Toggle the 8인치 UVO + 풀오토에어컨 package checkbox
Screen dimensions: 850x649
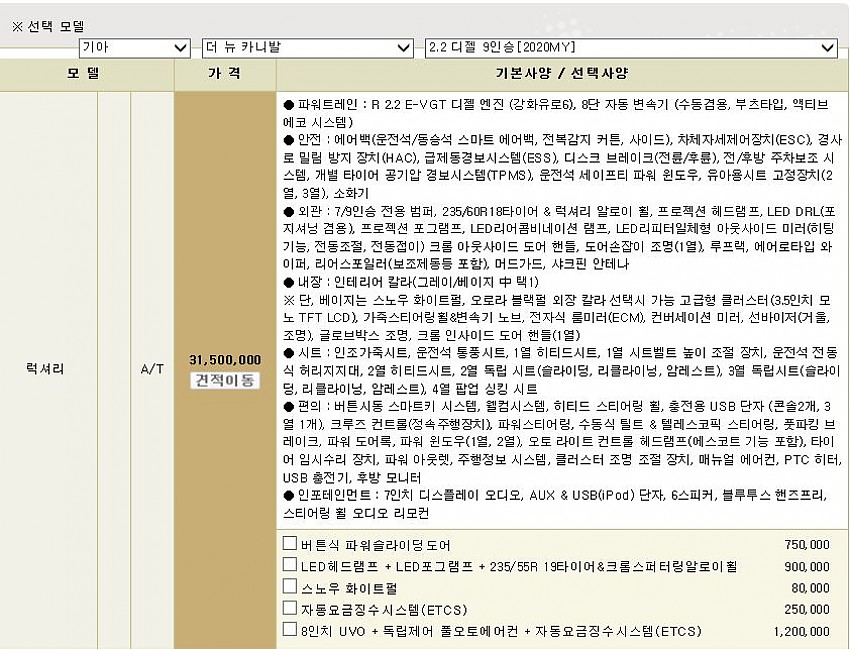pos(289,631)
